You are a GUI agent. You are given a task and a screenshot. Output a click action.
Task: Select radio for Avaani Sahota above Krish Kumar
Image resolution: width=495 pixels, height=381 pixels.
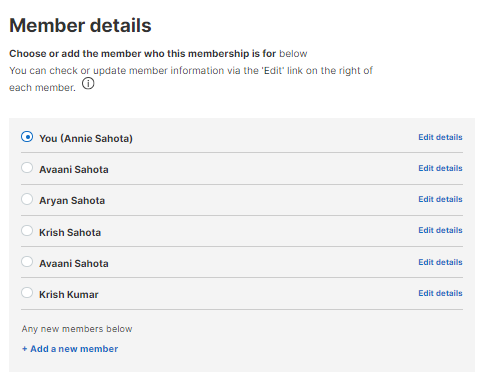tap(27, 262)
